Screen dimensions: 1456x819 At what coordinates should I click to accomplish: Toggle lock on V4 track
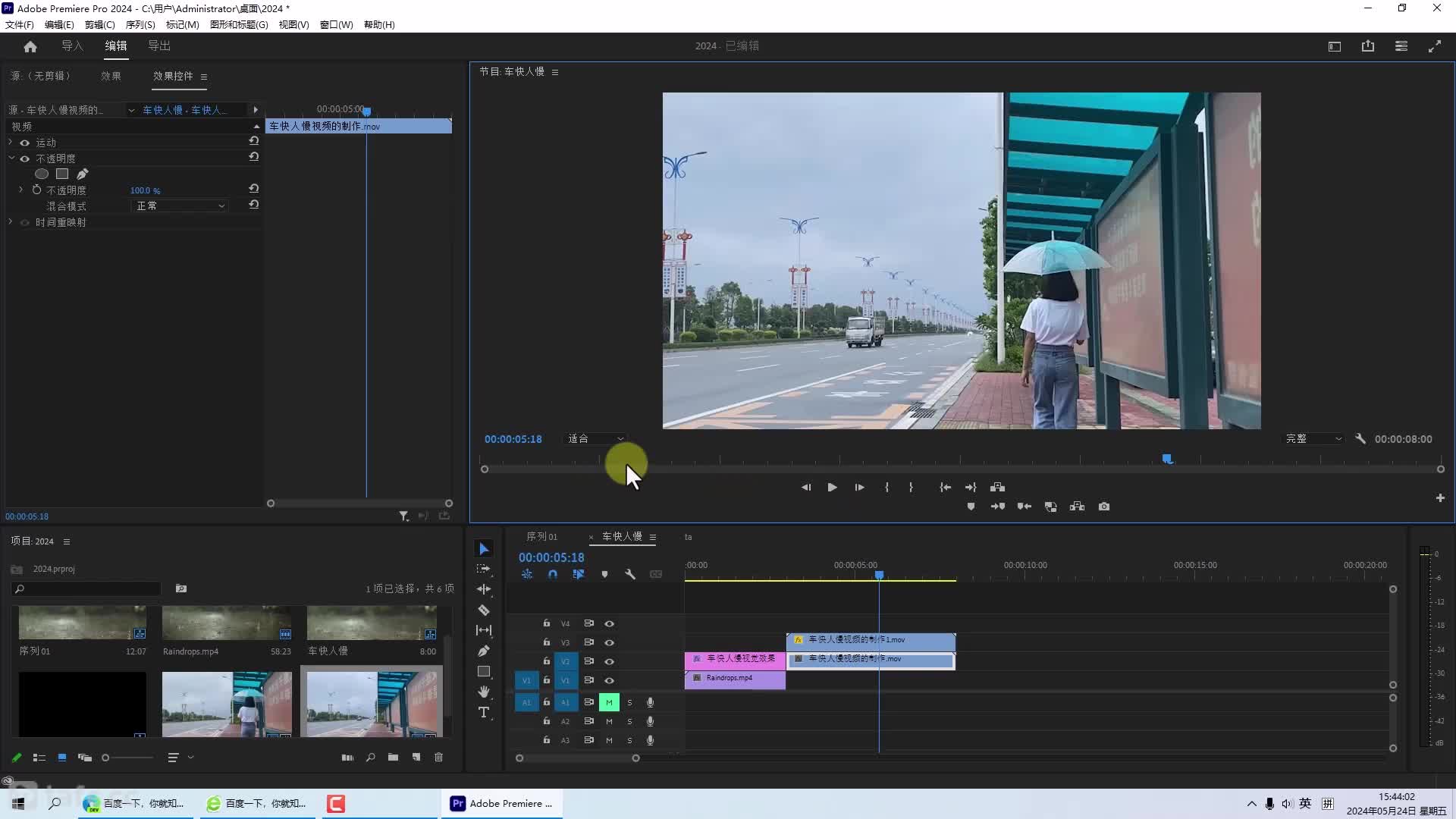click(x=546, y=623)
